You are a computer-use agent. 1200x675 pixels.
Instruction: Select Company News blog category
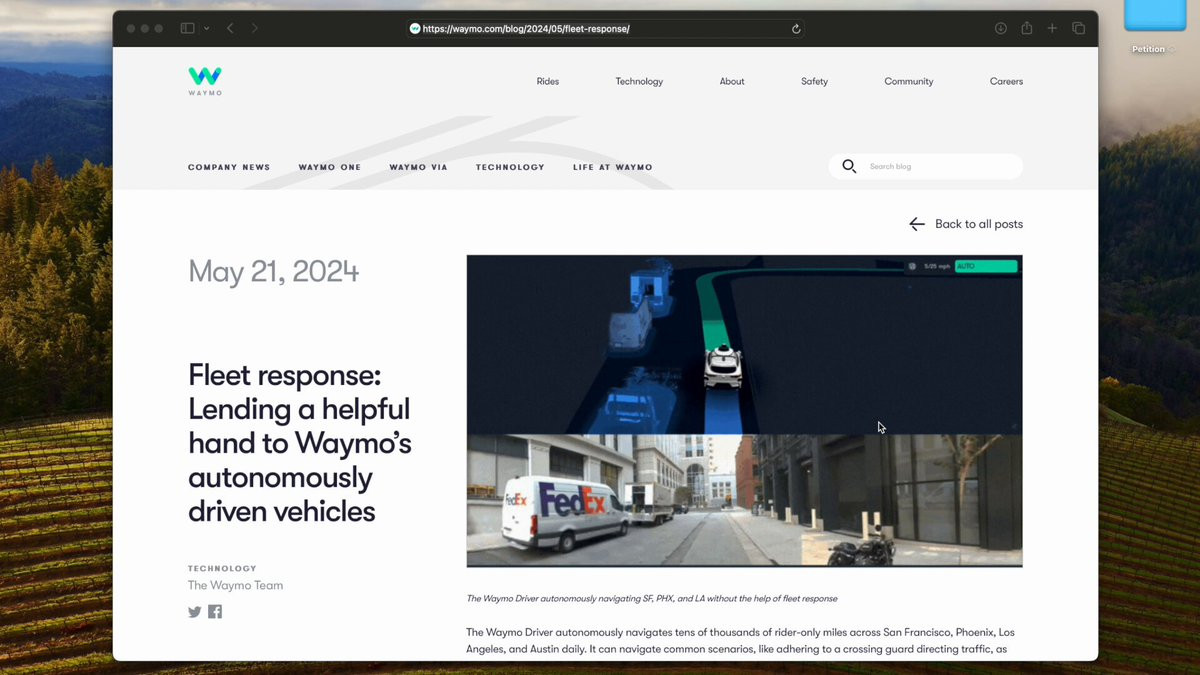pyautogui.click(x=229, y=167)
